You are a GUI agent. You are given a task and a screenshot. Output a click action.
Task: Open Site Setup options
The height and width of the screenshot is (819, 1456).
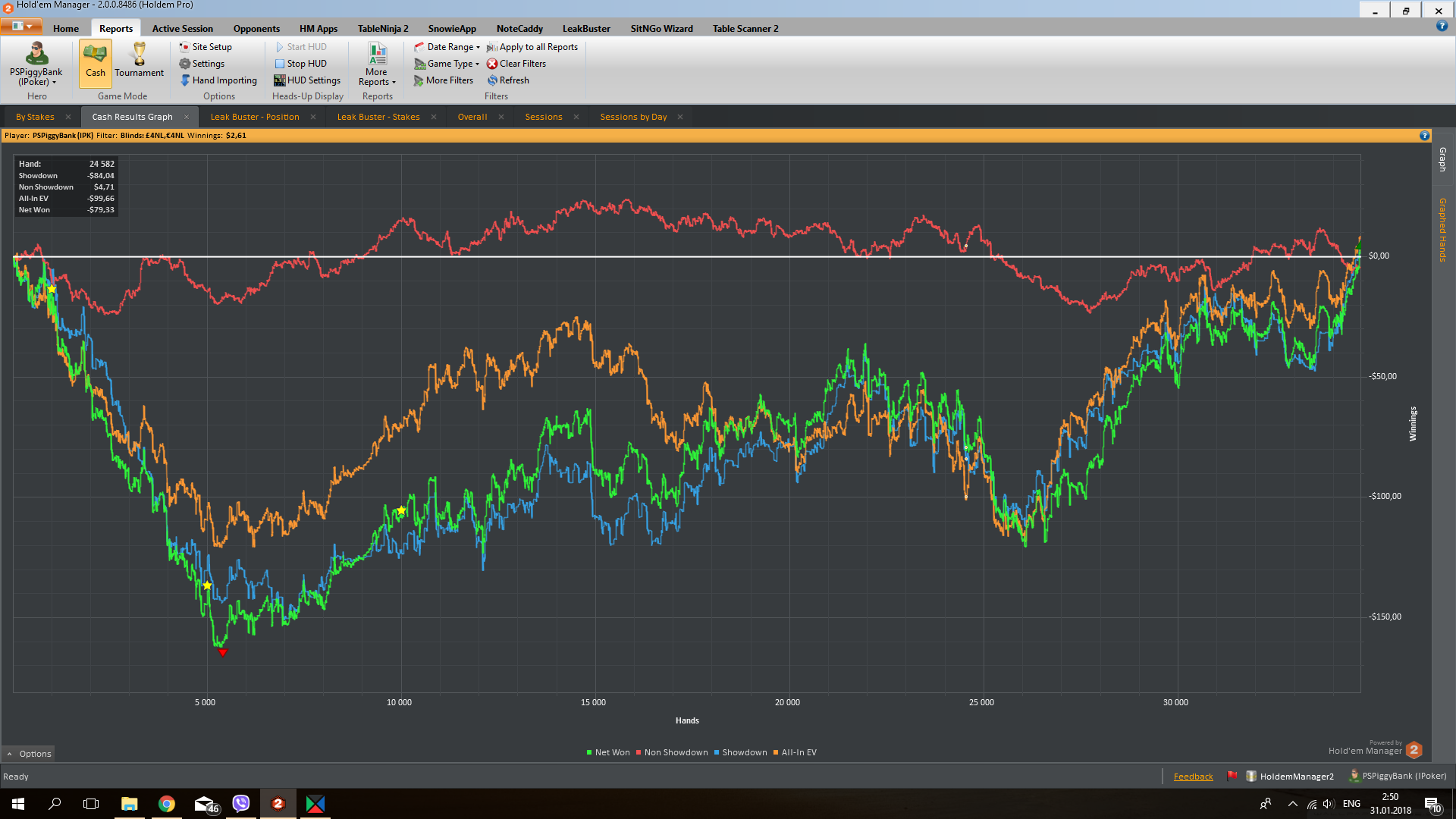coord(206,47)
